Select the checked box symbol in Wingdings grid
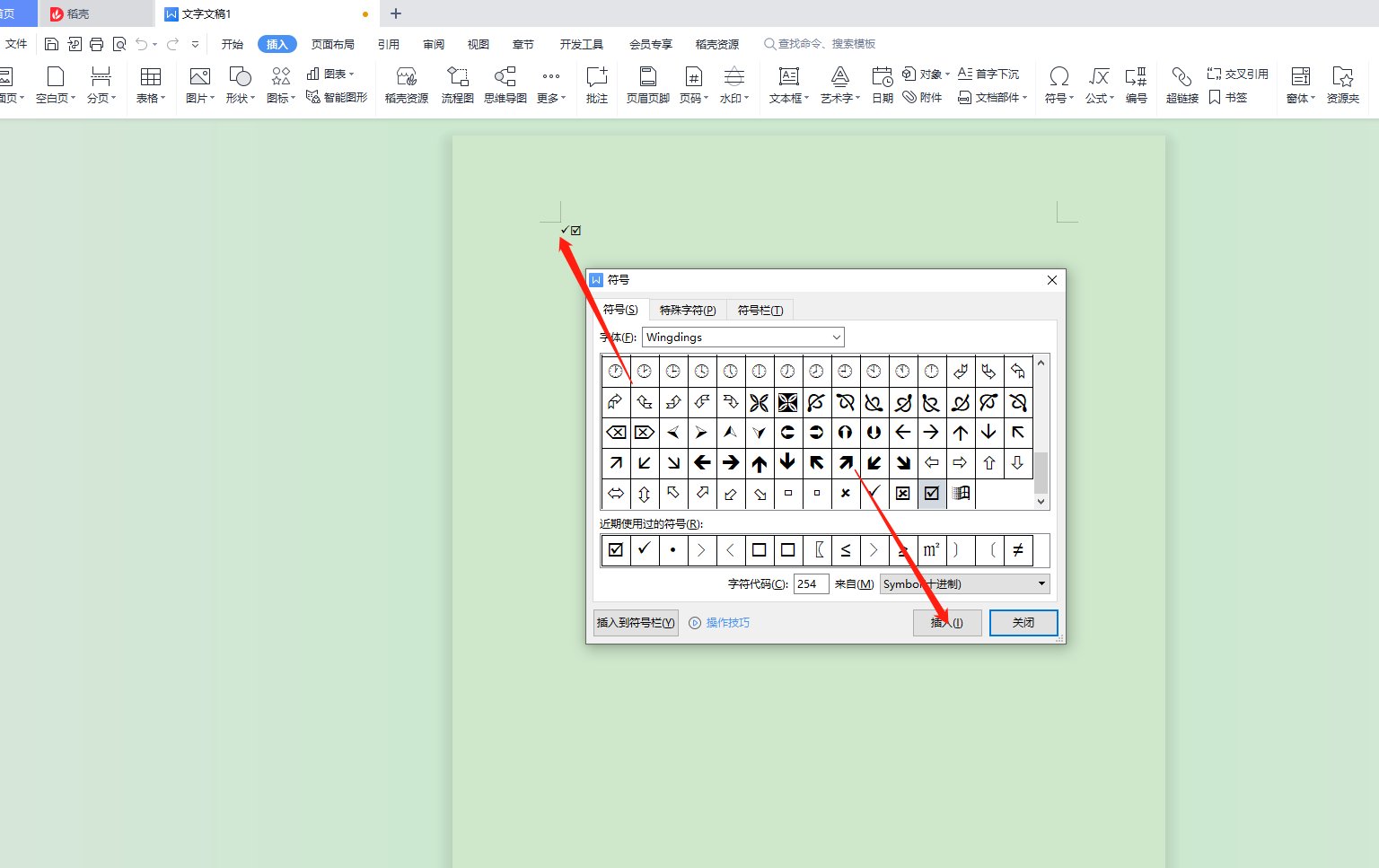The image size is (1379, 868). (932, 493)
